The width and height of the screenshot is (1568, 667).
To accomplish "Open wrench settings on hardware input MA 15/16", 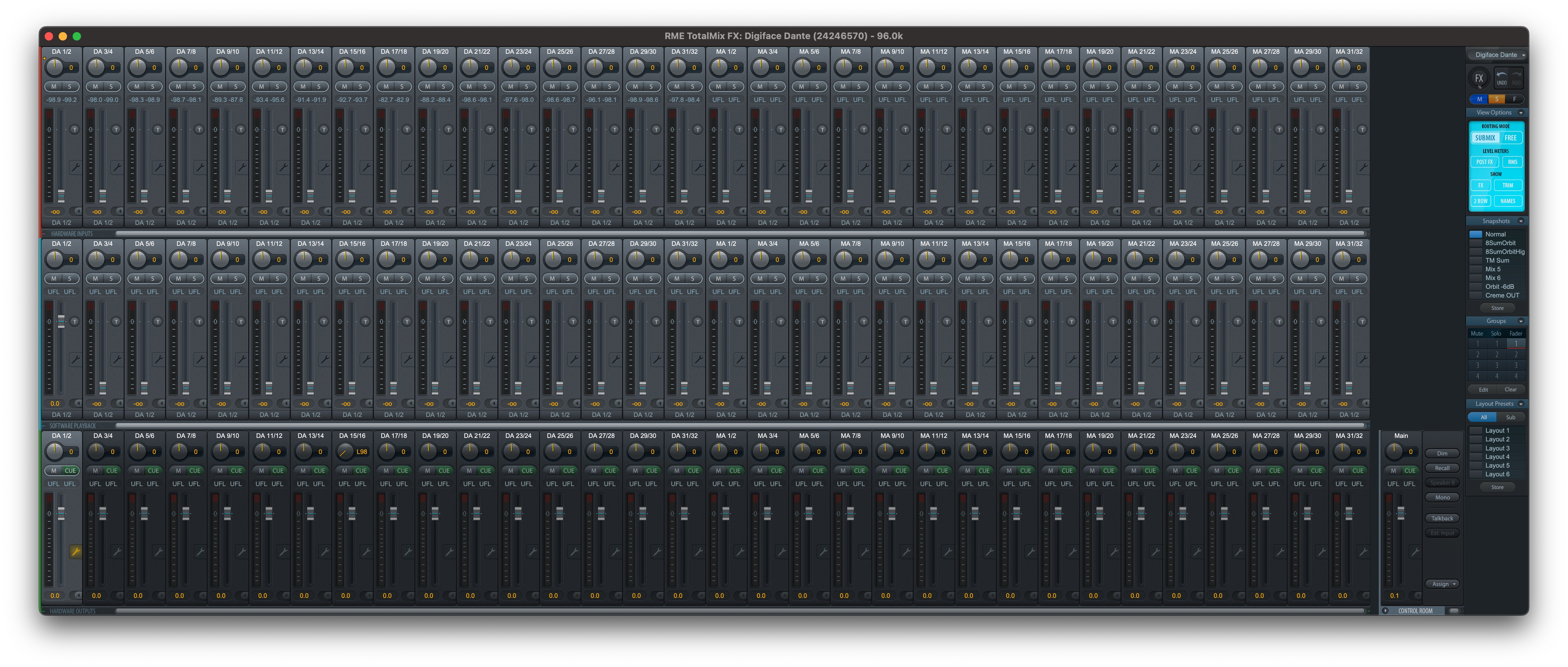I will (x=1030, y=167).
